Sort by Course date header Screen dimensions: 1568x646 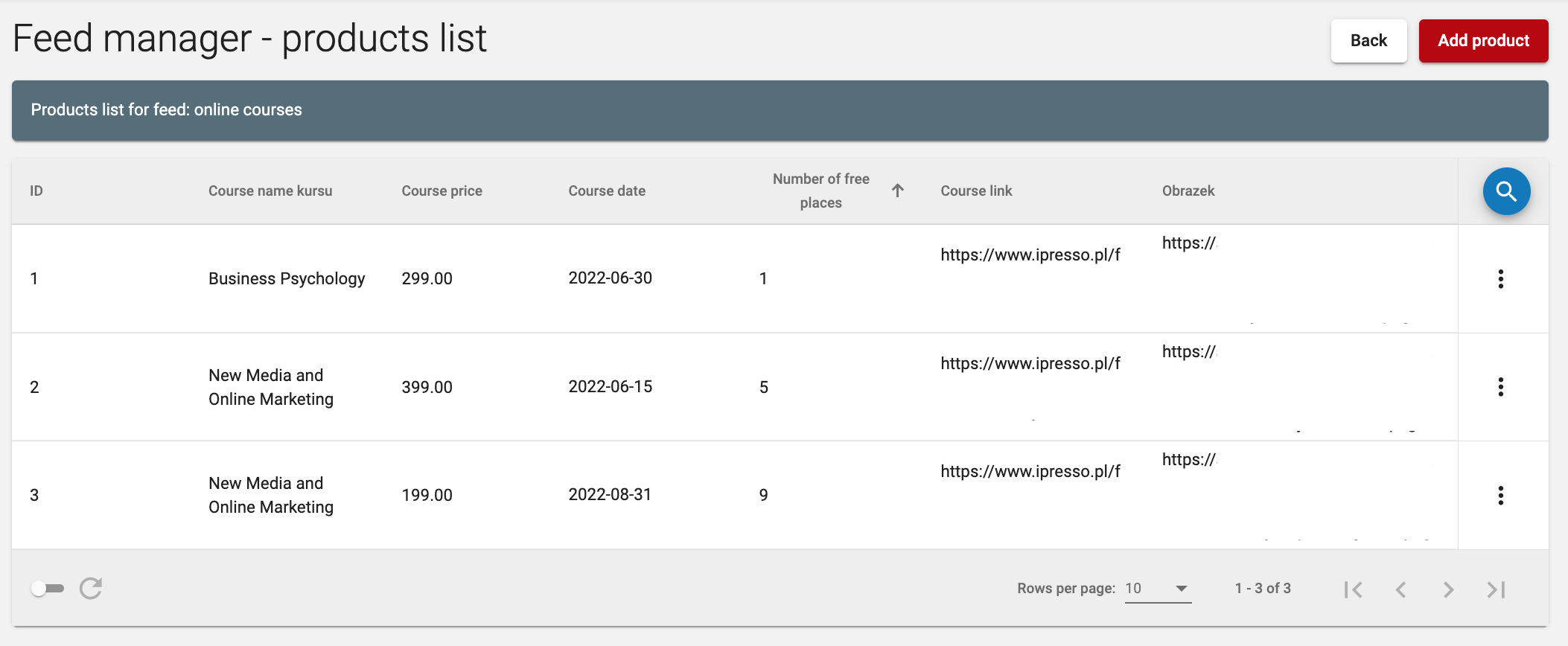(x=607, y=191)
